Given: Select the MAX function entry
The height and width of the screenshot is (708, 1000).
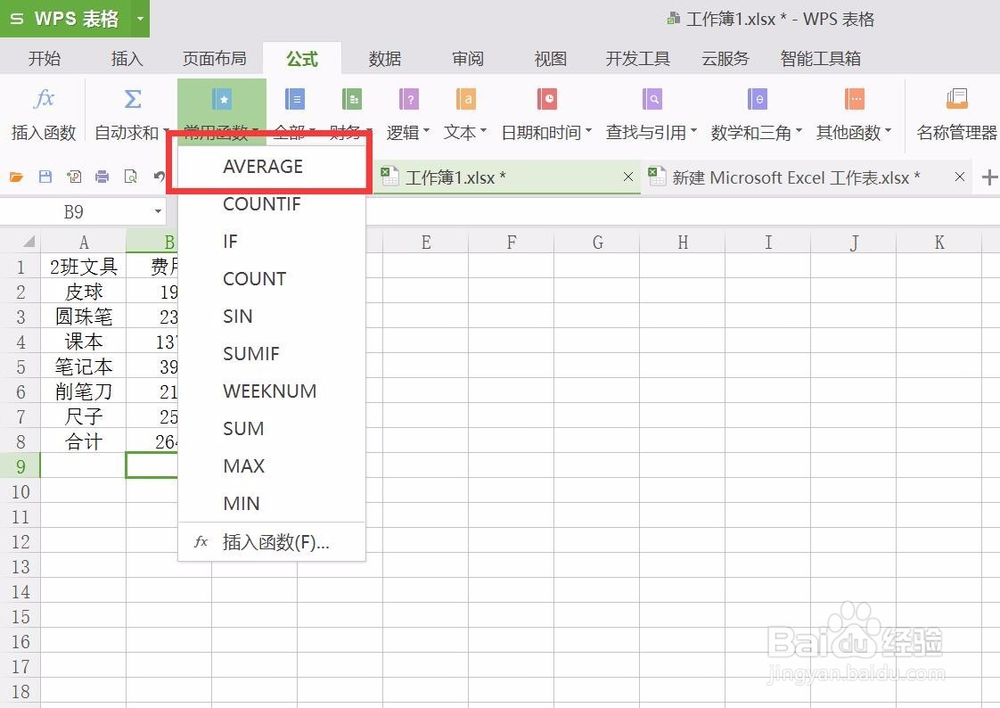Looking at the screenshot, I should 243,466.
